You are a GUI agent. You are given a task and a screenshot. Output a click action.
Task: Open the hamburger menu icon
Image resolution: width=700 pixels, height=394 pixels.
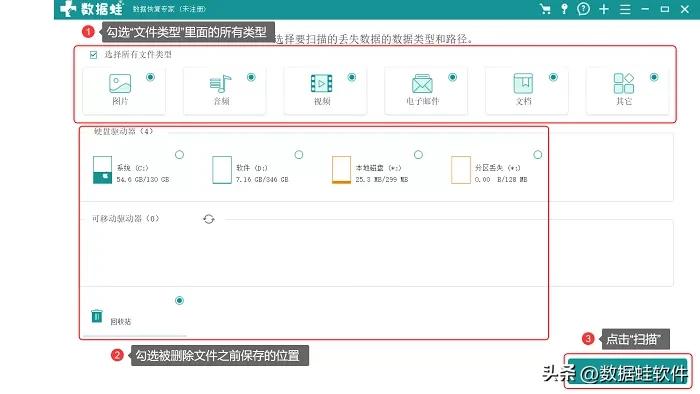click(x=625, y=9)
